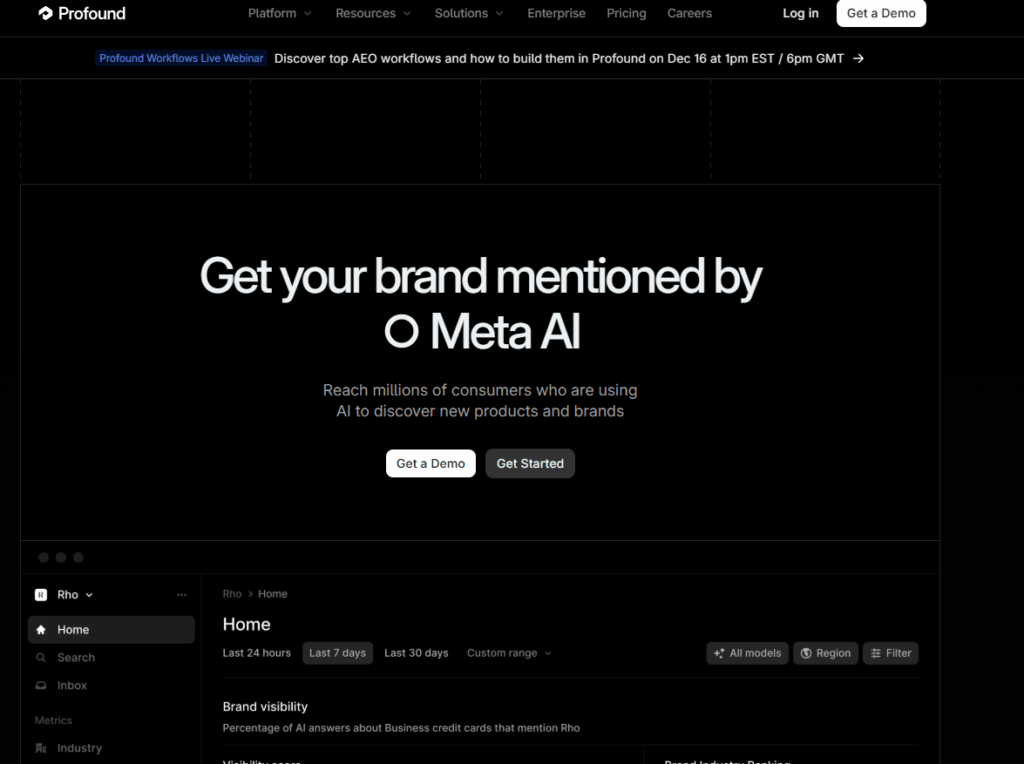Image resolution: width=1024 pixels, height=764 pixels.
Task: Click the Home icon in sidebar
Action: 41,630
